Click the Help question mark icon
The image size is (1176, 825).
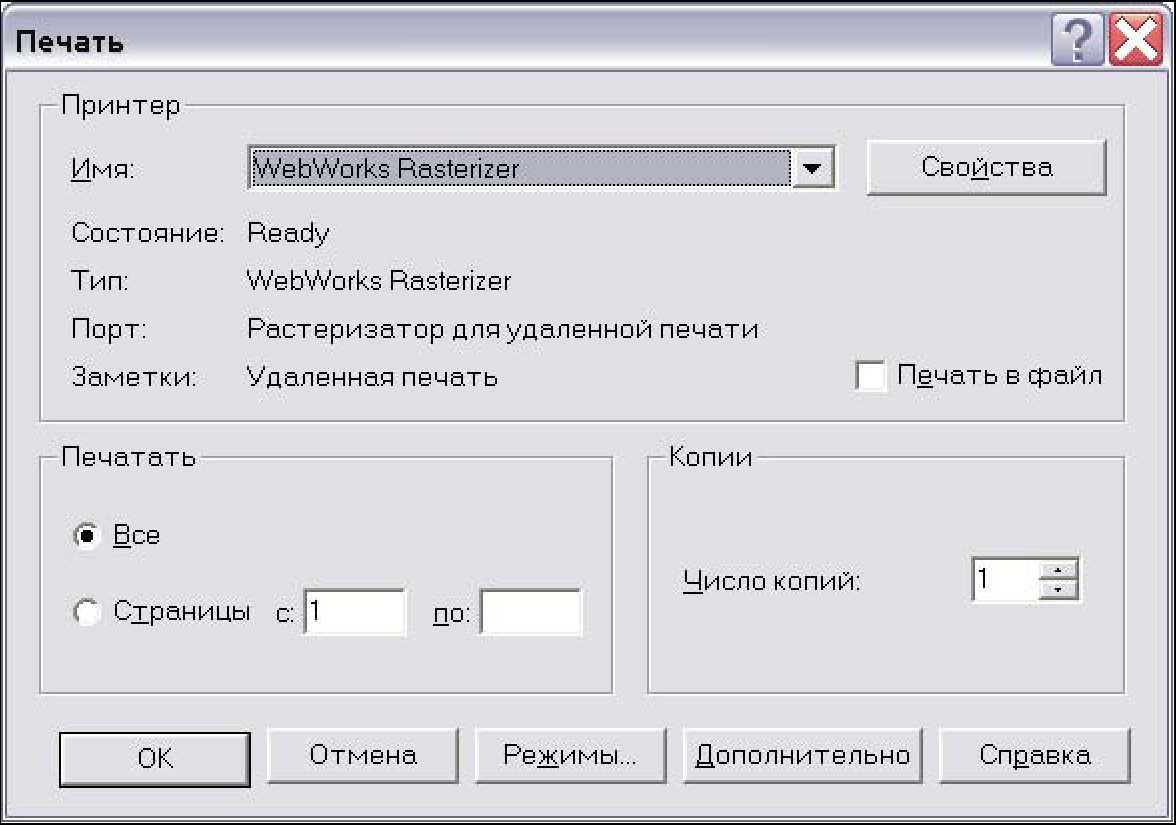point(1077,44)
